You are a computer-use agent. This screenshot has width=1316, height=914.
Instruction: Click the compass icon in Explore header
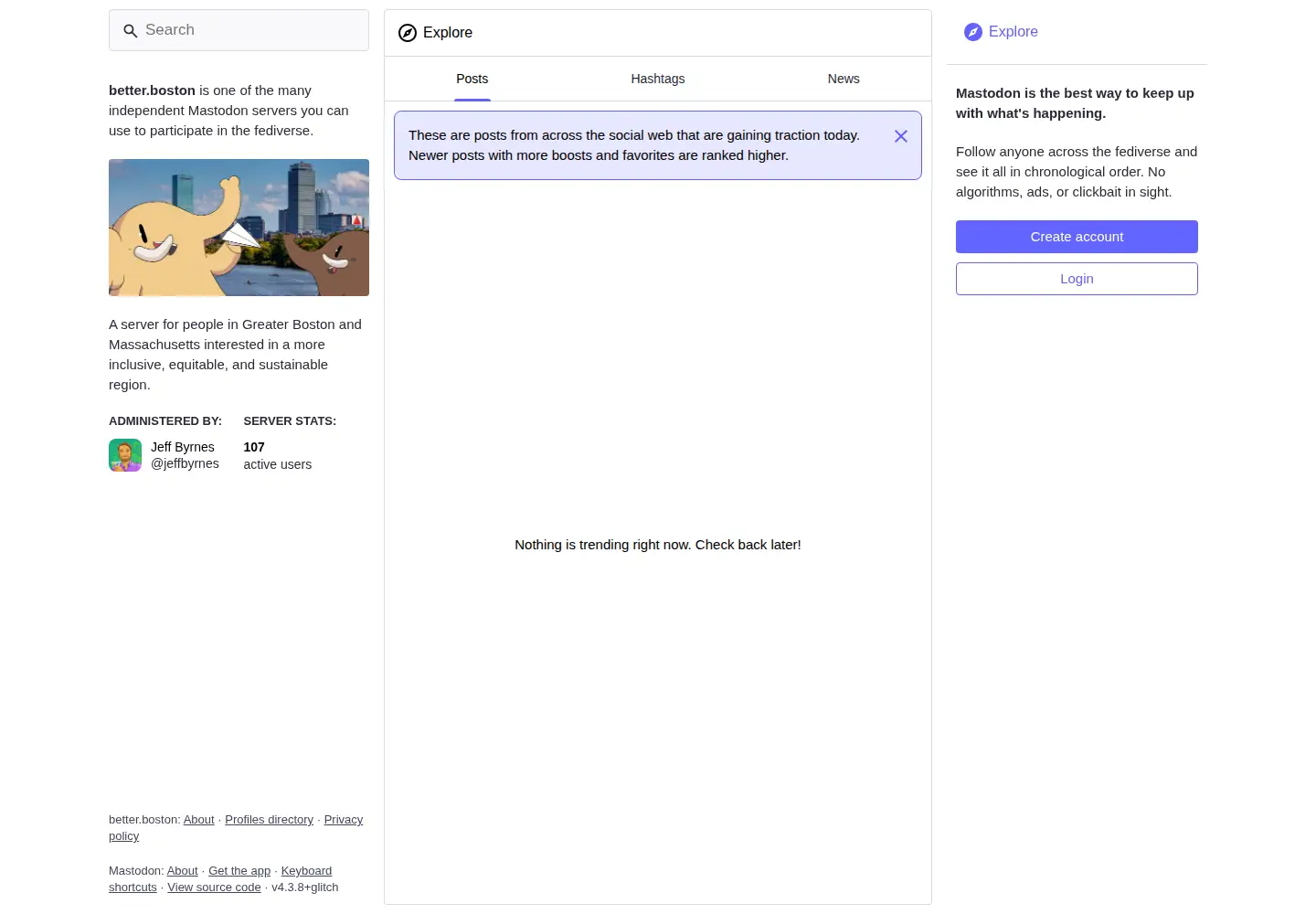408,33
